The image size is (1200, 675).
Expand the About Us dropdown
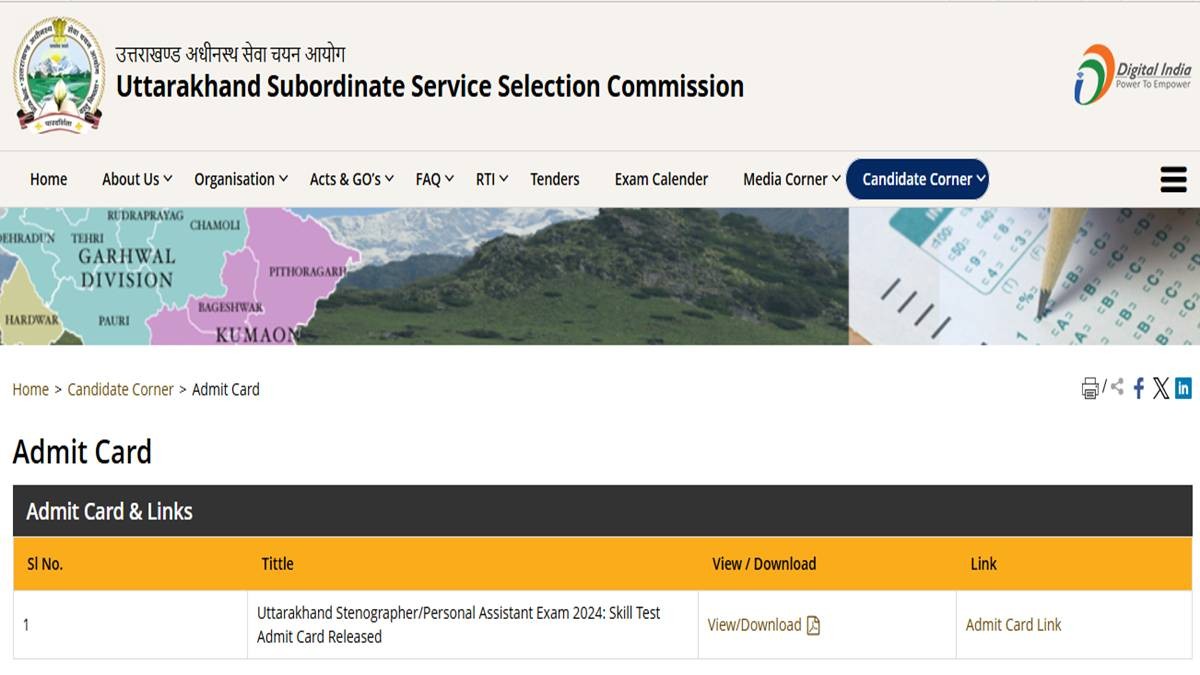coord(137,179)
